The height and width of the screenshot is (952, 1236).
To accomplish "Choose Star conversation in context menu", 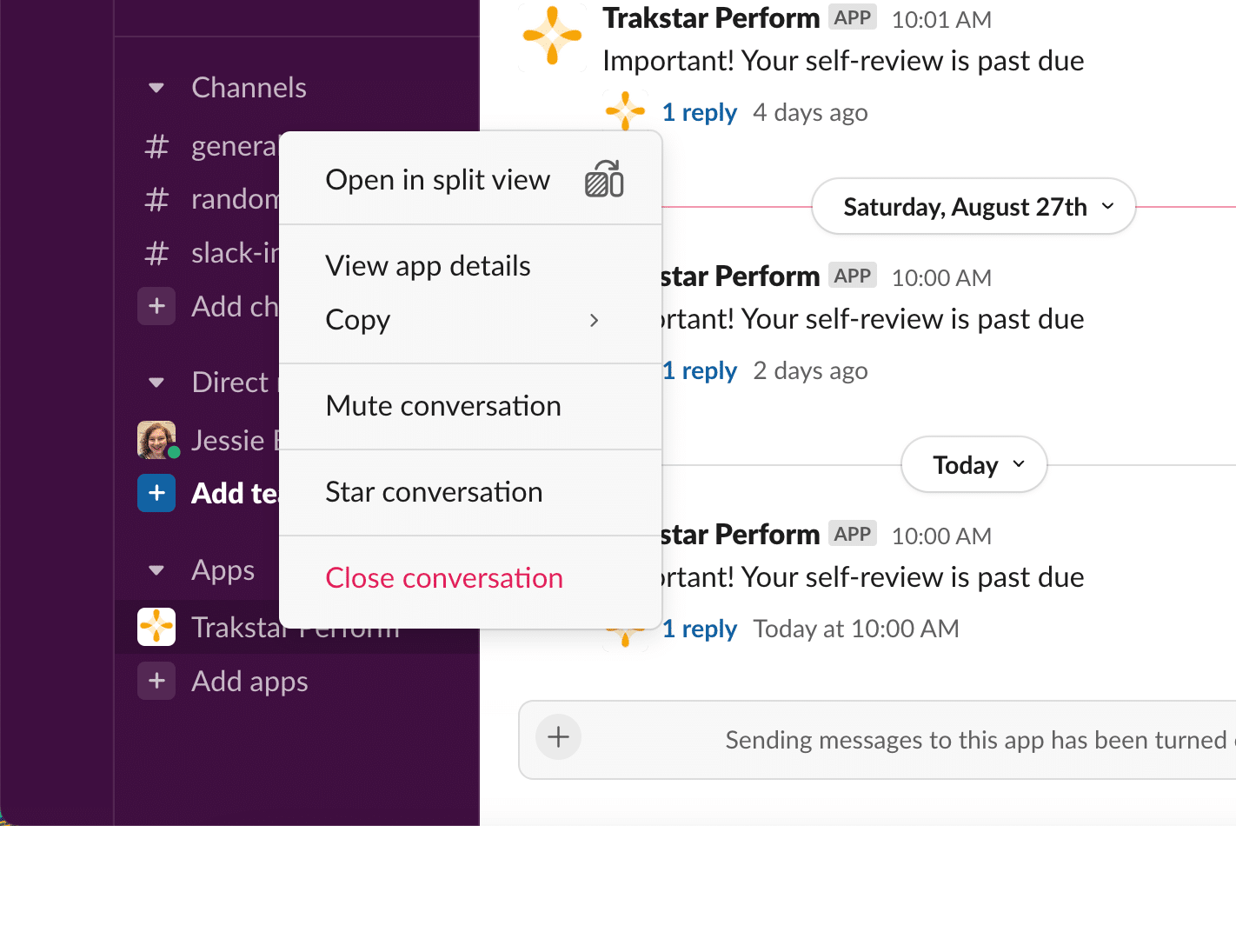I will pos(434,492).
